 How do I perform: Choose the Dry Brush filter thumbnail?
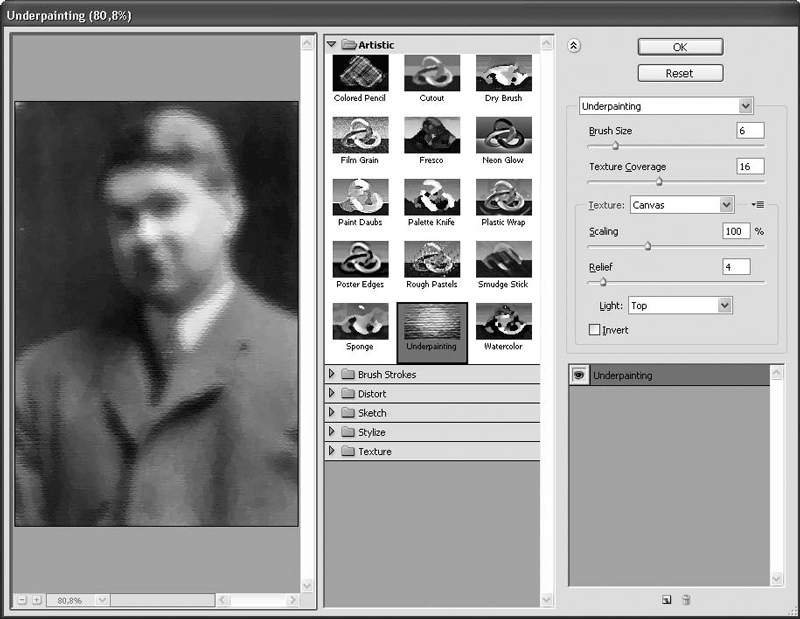pyautogui.click(x=503, y=72)
